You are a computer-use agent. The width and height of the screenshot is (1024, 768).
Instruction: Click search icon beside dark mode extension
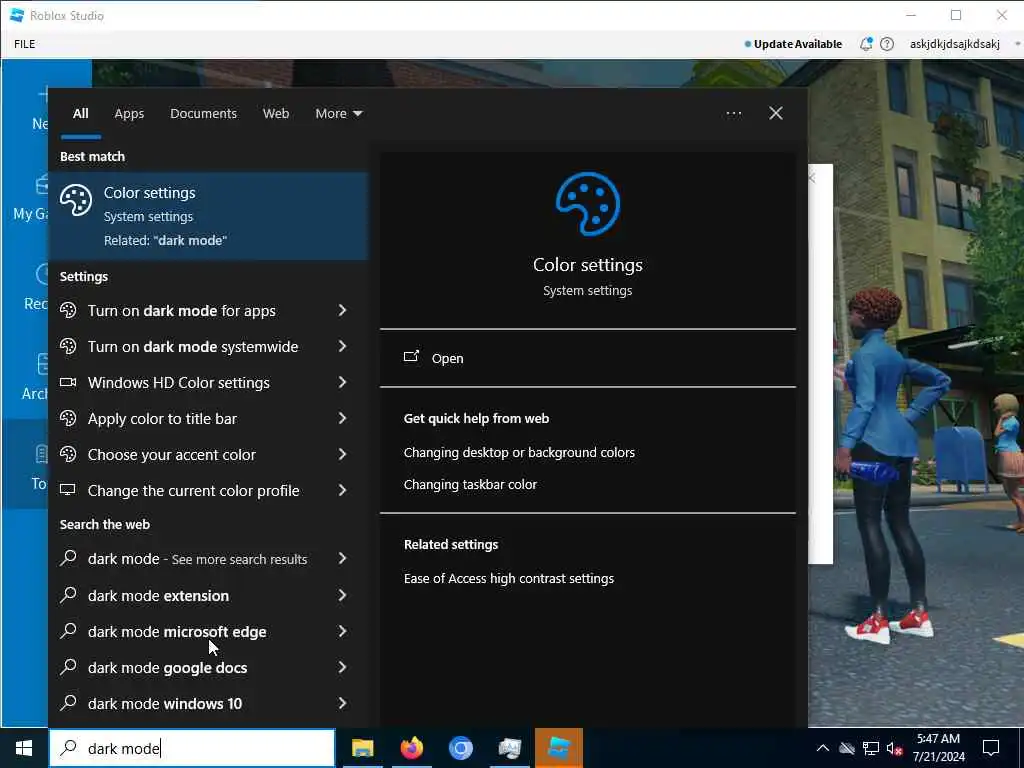pos(68,594)
